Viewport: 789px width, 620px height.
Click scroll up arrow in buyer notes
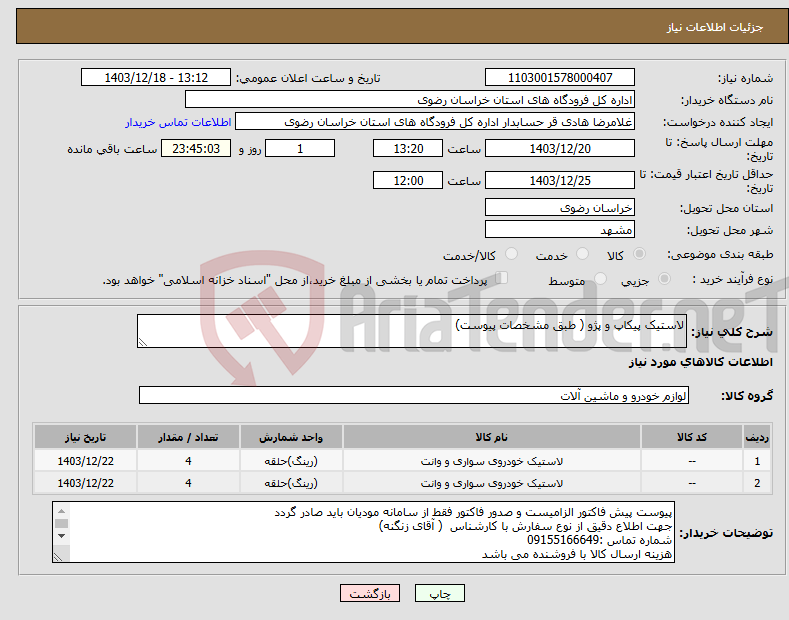click(x=61, y=510)
